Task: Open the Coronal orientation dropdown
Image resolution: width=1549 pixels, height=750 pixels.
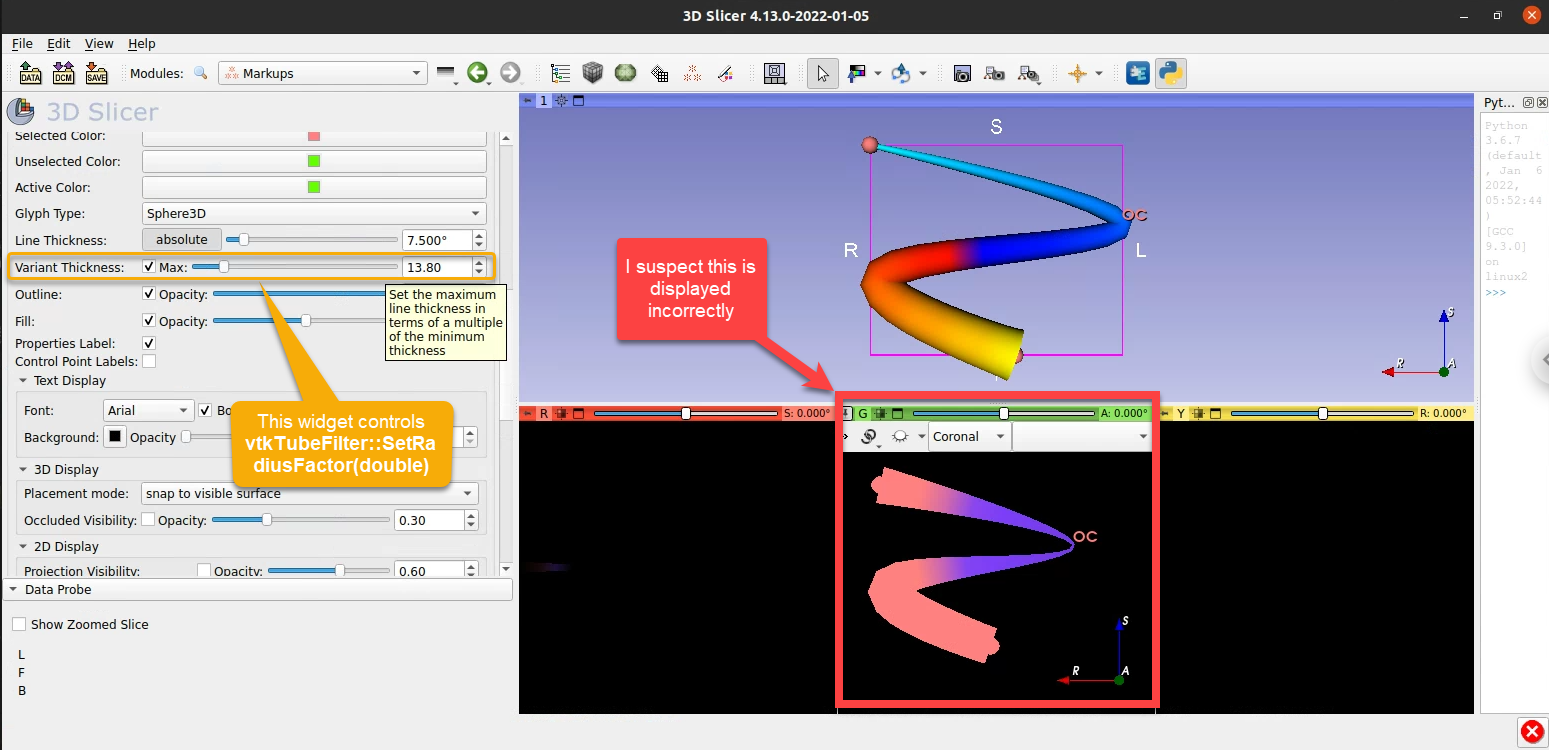Action: click(x=969, y=437)
